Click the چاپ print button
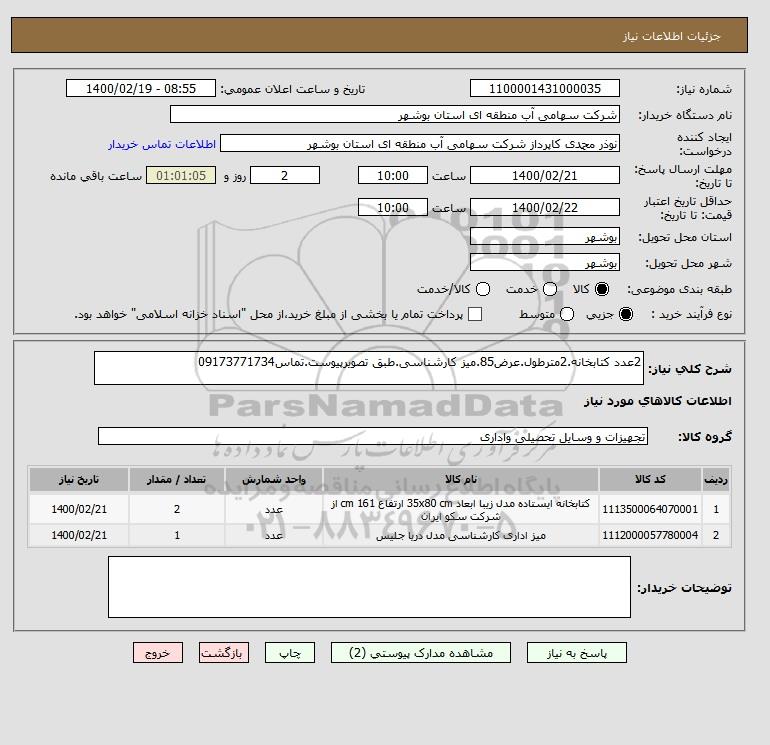The height and width of the screenshot is (745, 770). pyautogui.click(x=290, y=653)
